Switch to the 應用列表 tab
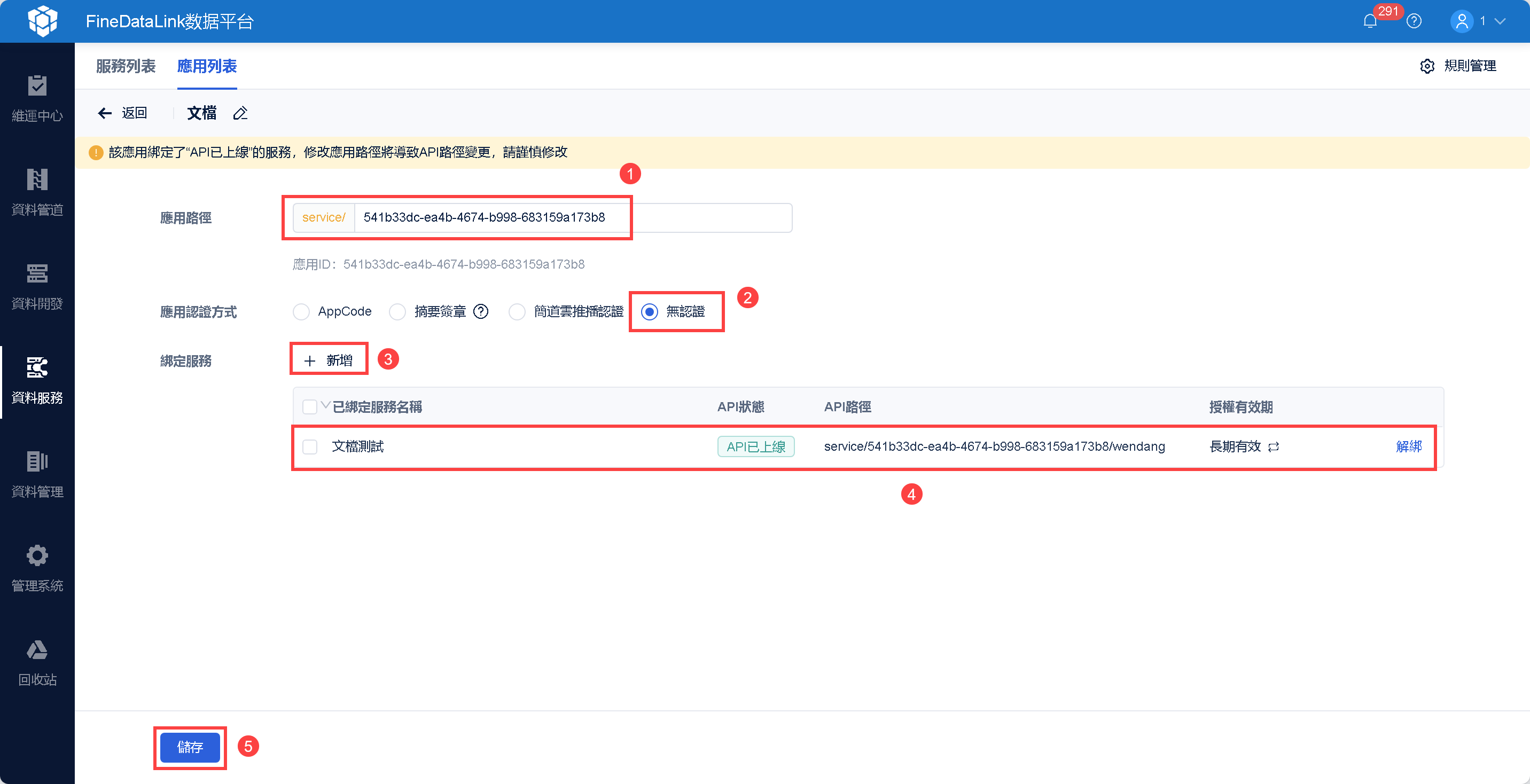1530x784 pixels. coord(207,66)
